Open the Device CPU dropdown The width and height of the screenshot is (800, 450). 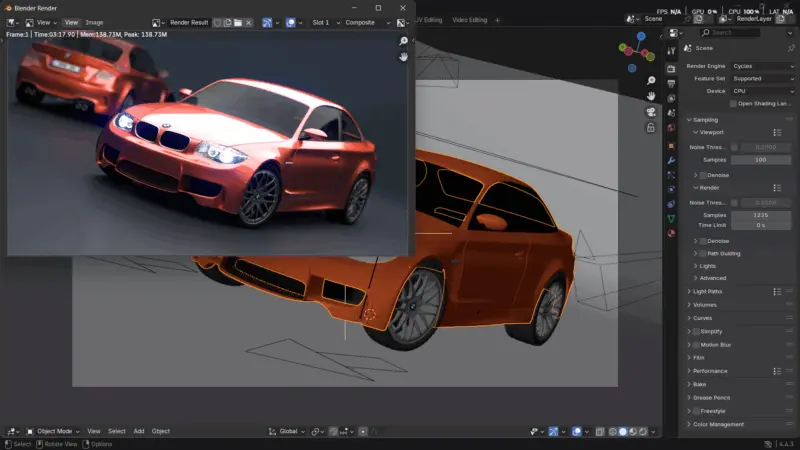click(761, 91)
